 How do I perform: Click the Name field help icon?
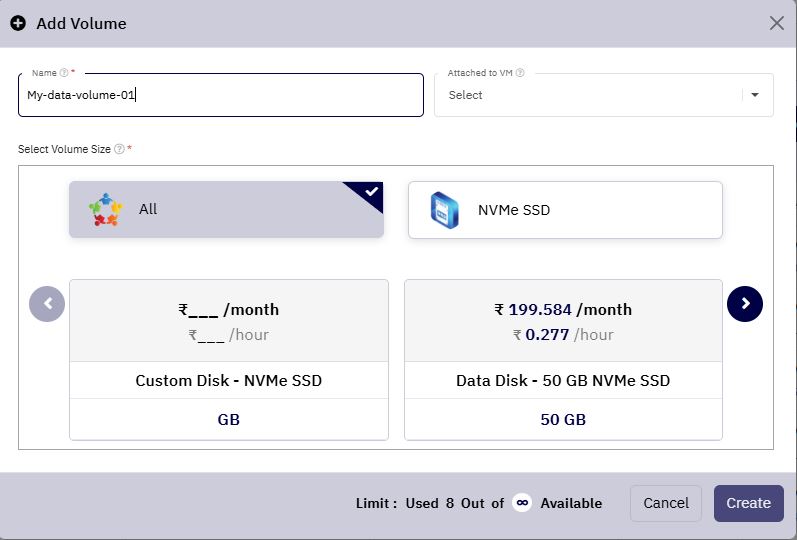coord(64,73)
